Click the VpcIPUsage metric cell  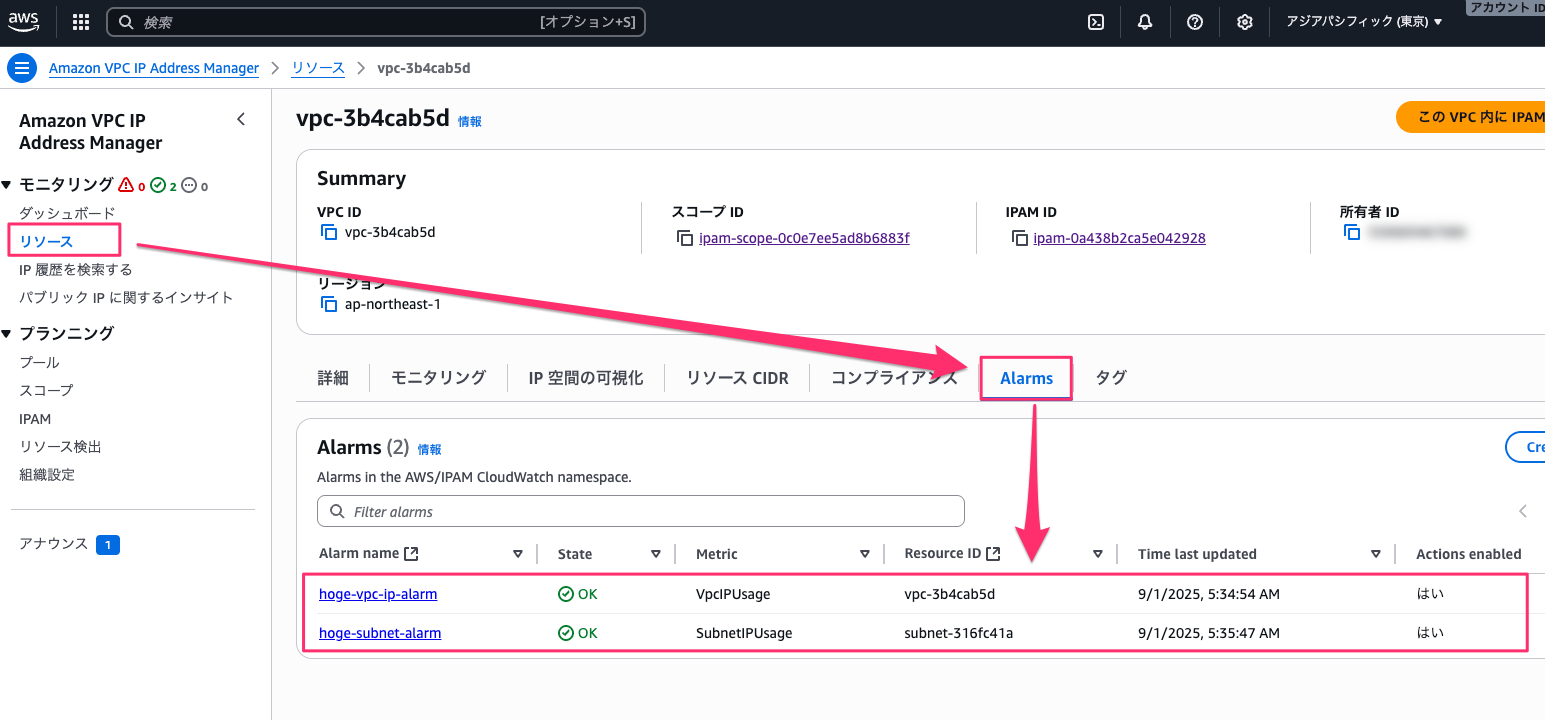click(733, 594)
